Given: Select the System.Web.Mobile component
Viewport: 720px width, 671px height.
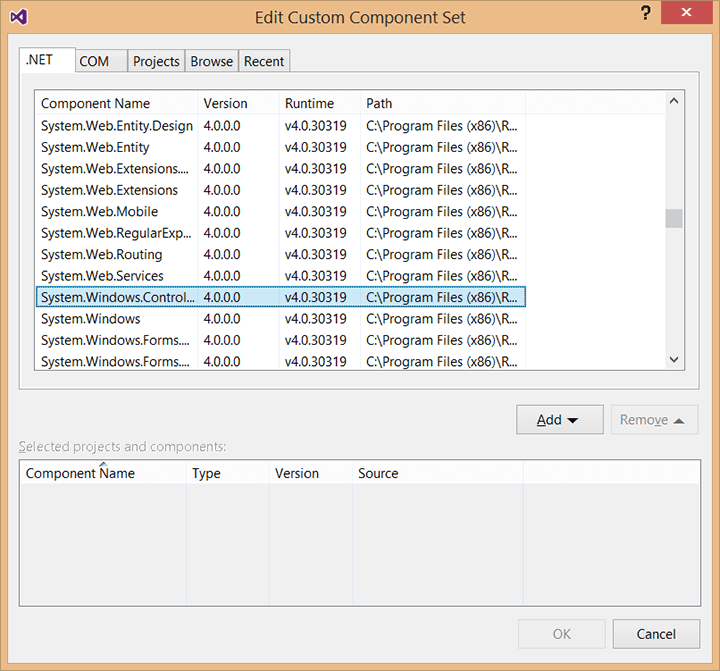Looking at the screenshot, I should (x=281, y=212).
